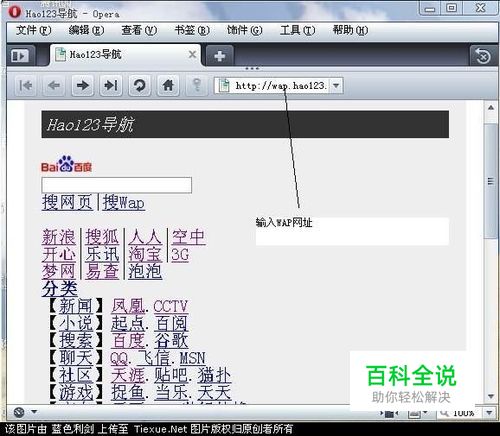Open the 贴吧 link
The height and width of the screenshot is (436, 500).
point(171,375)
